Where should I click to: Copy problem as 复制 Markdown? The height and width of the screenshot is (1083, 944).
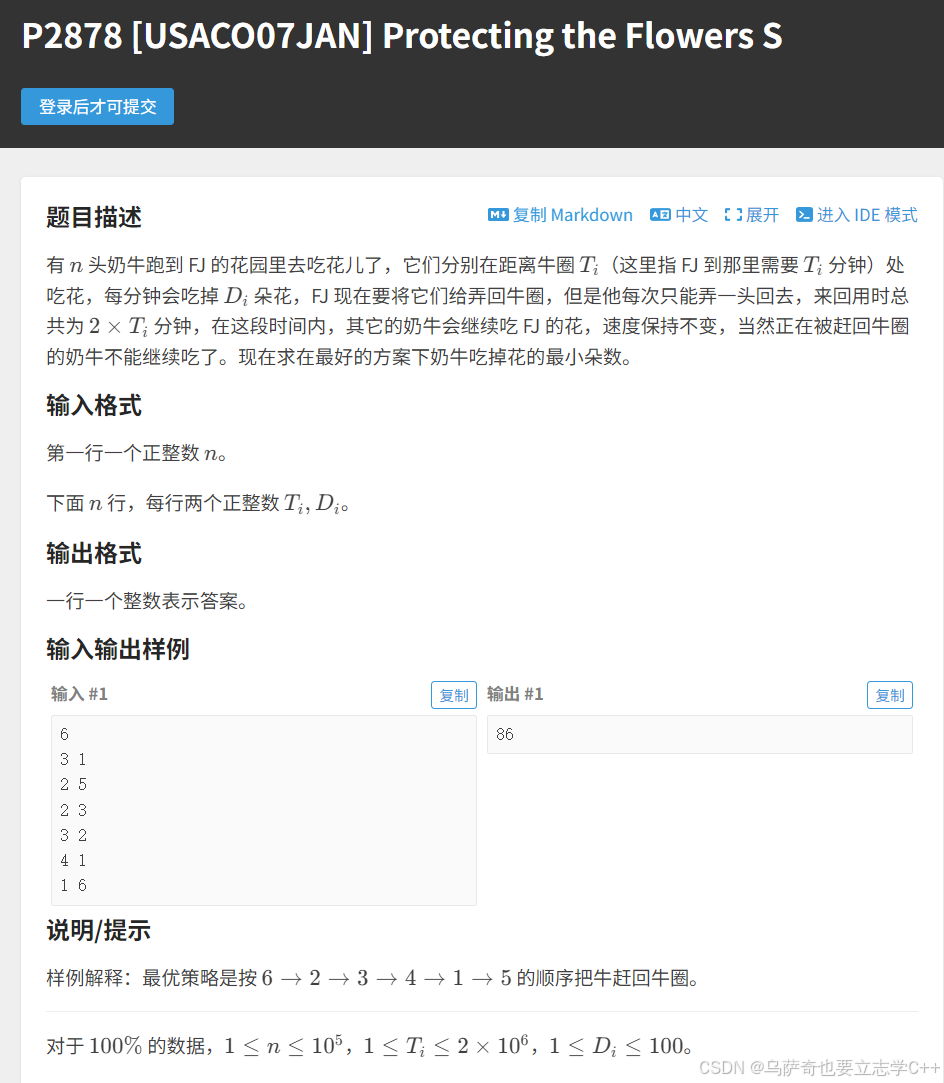click(572, 215)
